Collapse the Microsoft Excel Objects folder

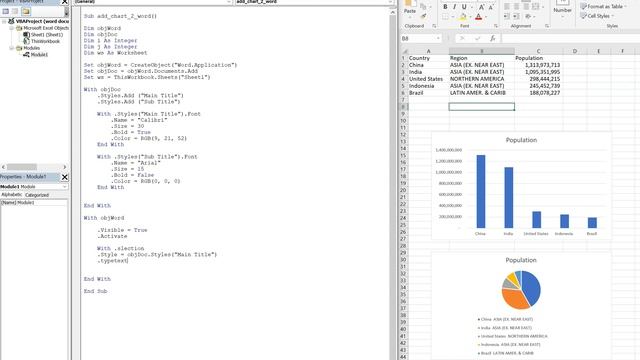pyautogui.click(x=11, y=28)
